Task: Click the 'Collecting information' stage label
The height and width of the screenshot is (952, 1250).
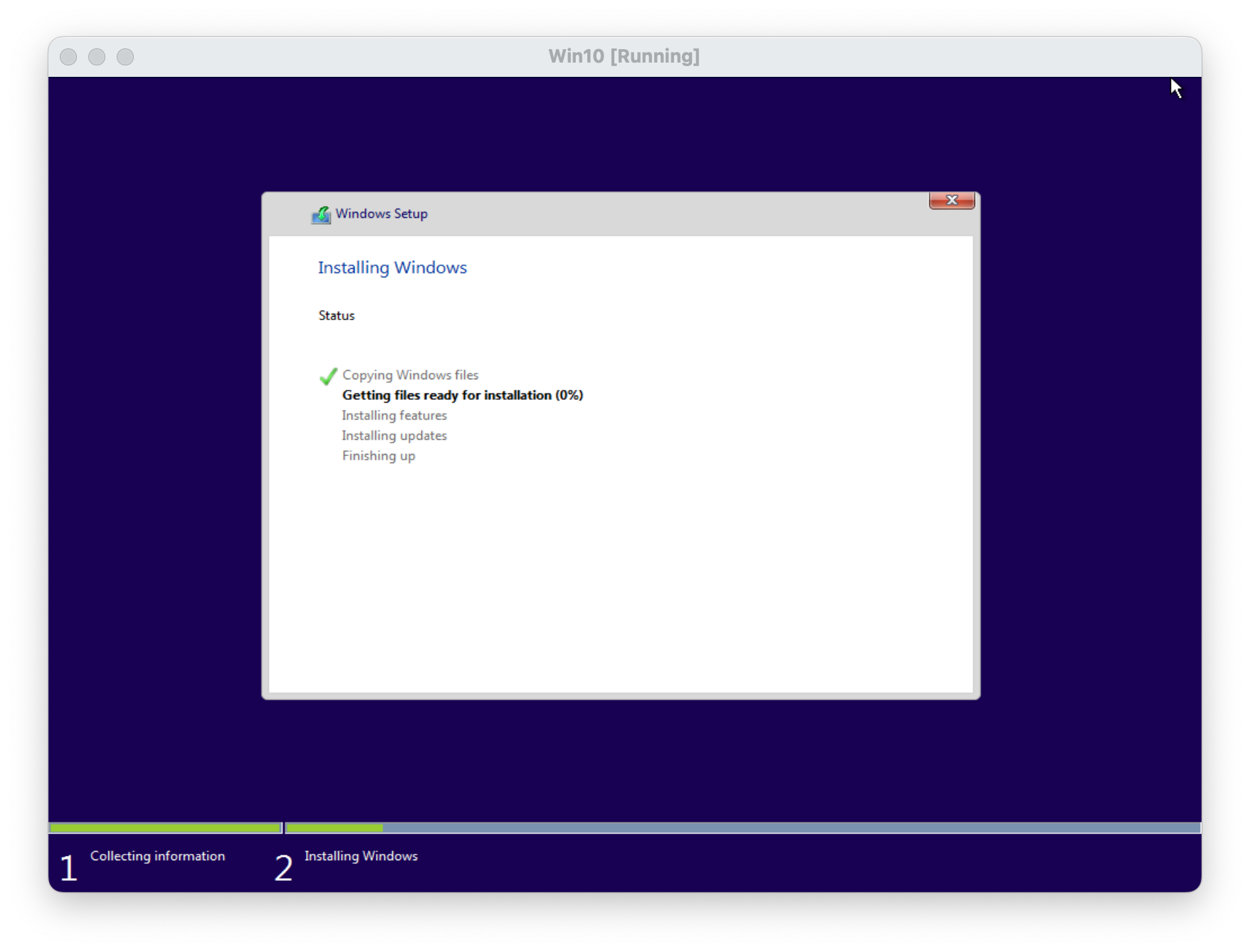Action: click(157, 856)
